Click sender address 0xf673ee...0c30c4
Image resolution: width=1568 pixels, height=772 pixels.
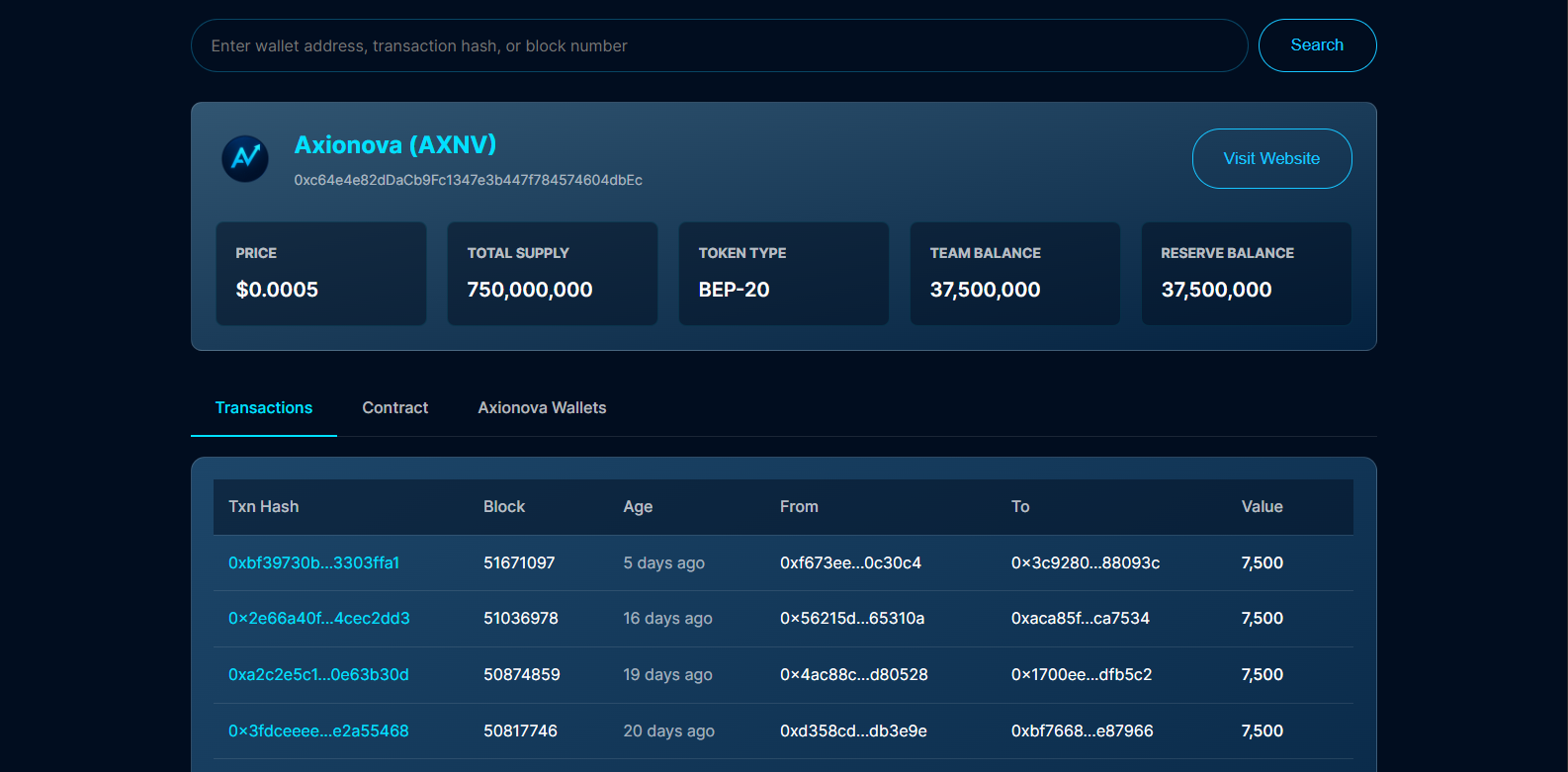(850, 562)
